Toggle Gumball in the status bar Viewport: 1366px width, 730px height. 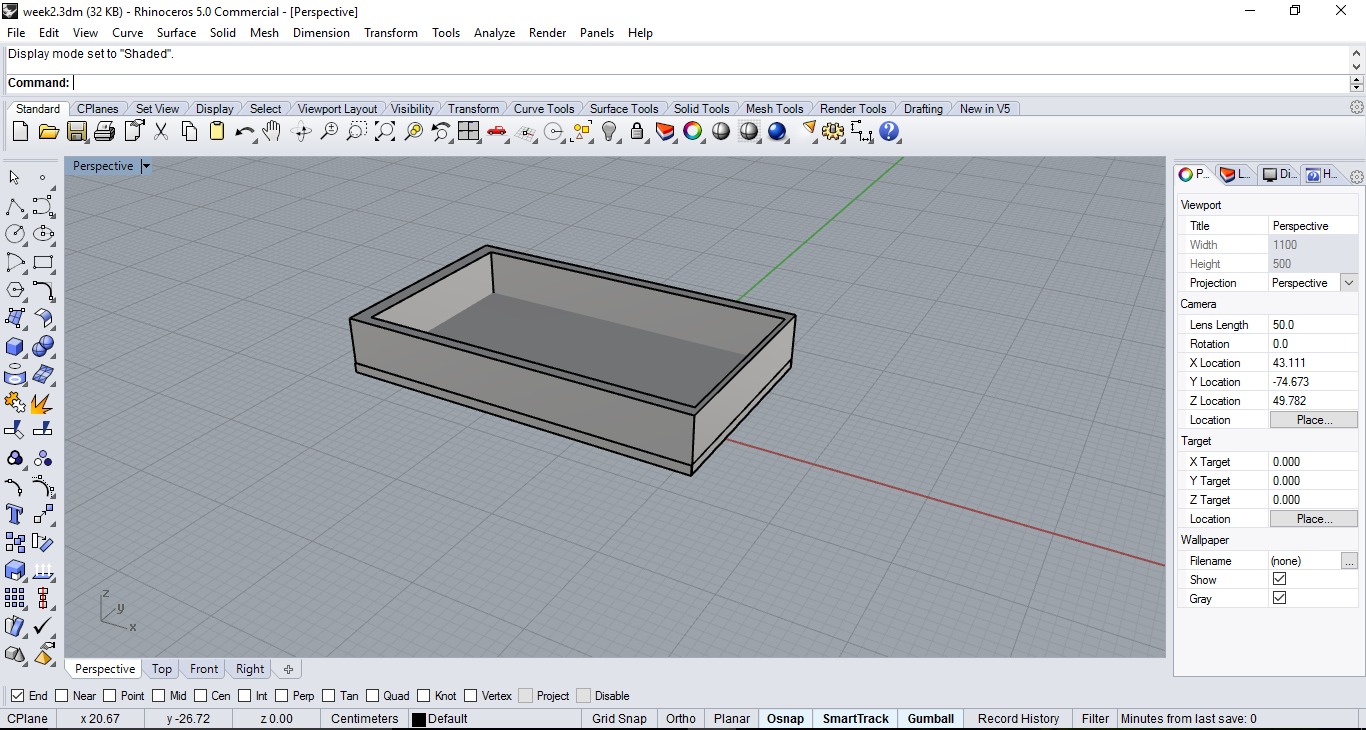[x=930, y=718]
